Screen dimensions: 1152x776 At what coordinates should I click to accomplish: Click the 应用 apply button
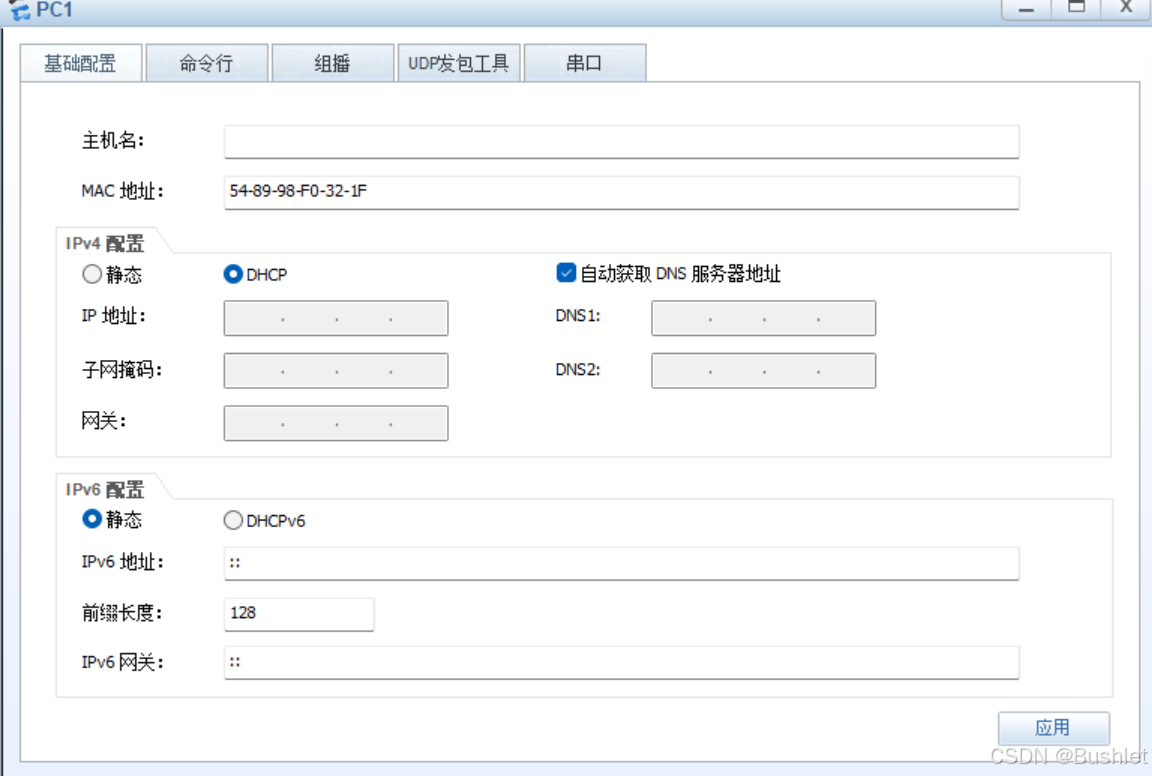pyautogui.click(x=1054, y=728)
